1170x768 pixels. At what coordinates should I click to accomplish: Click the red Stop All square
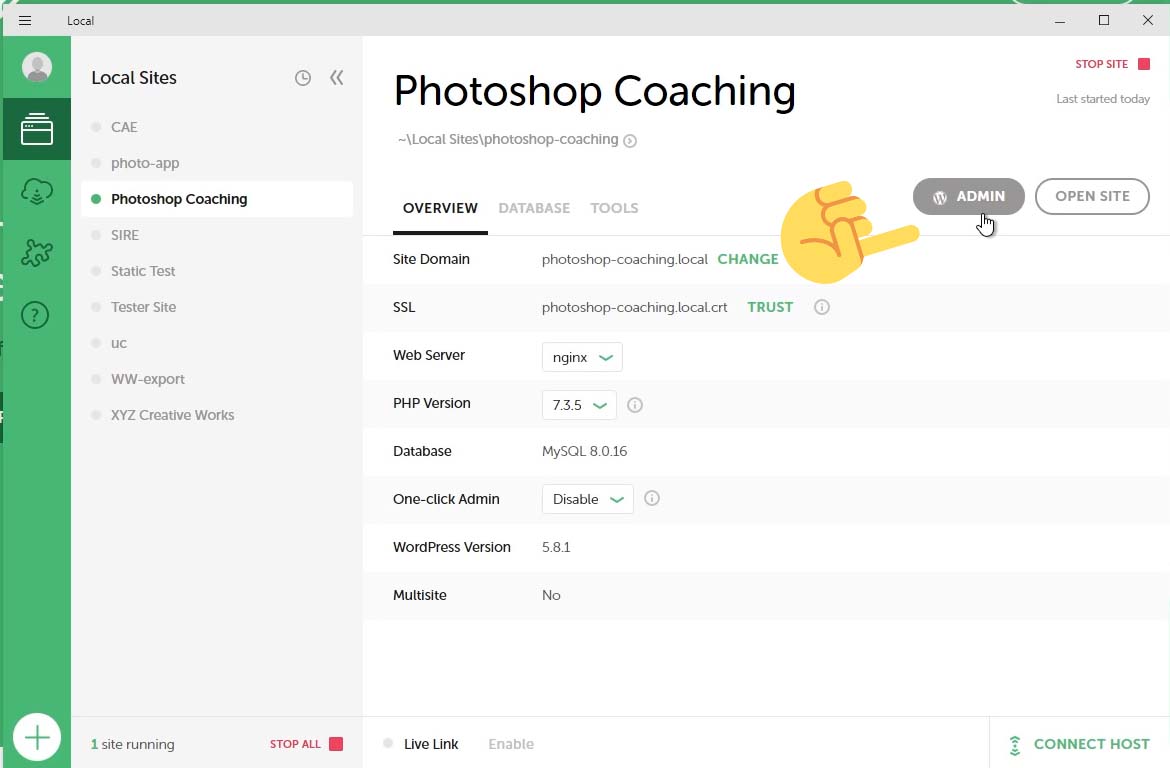(336, 744)
